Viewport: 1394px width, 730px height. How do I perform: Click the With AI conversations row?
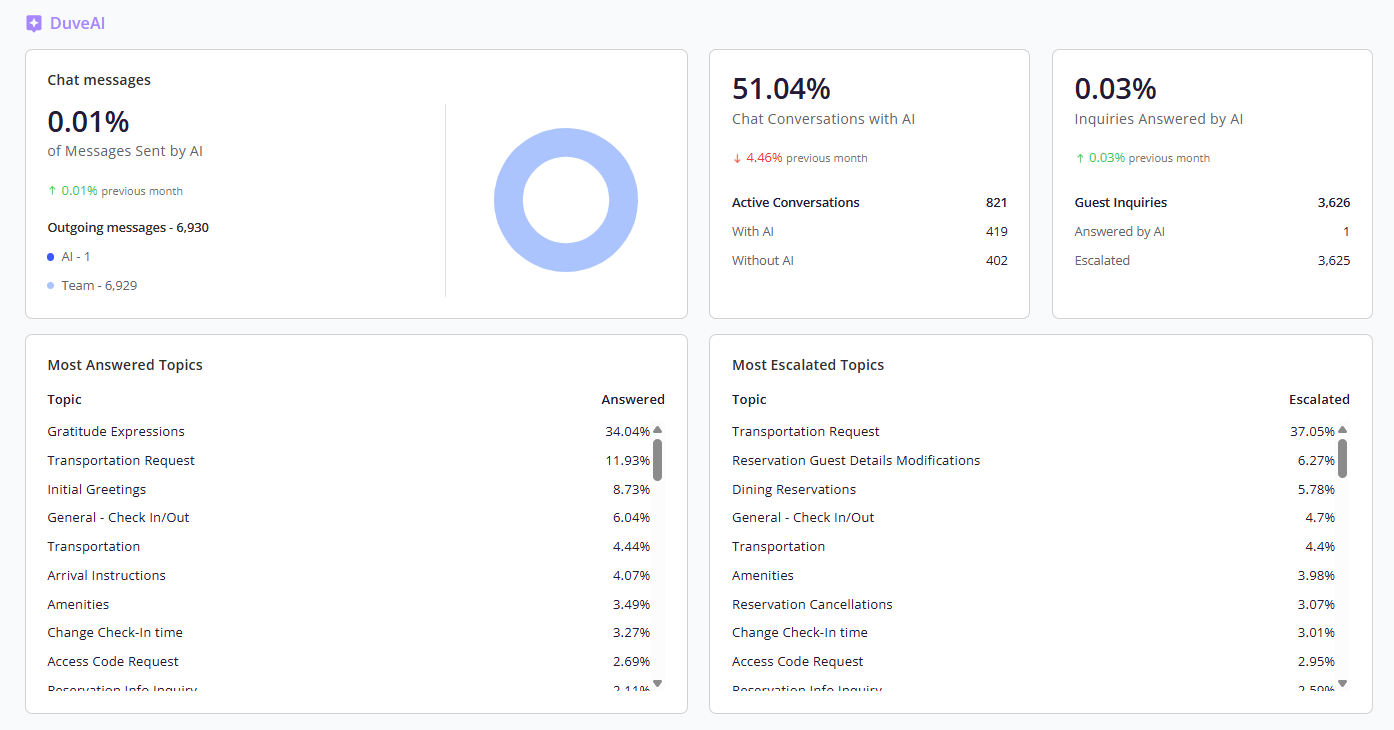point(869,232)
